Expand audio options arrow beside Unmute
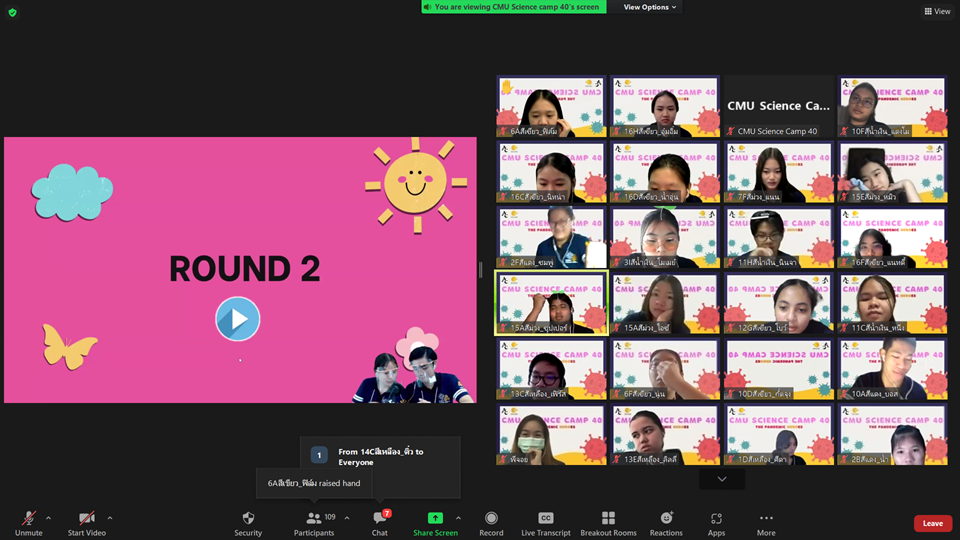The width and height of the screenshot is (960, 540). point(48,518)
